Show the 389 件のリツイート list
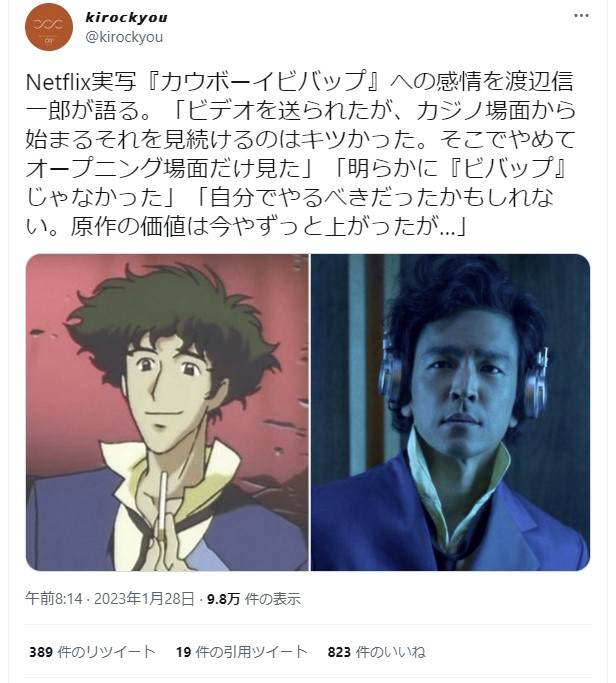 pos(92,652)
